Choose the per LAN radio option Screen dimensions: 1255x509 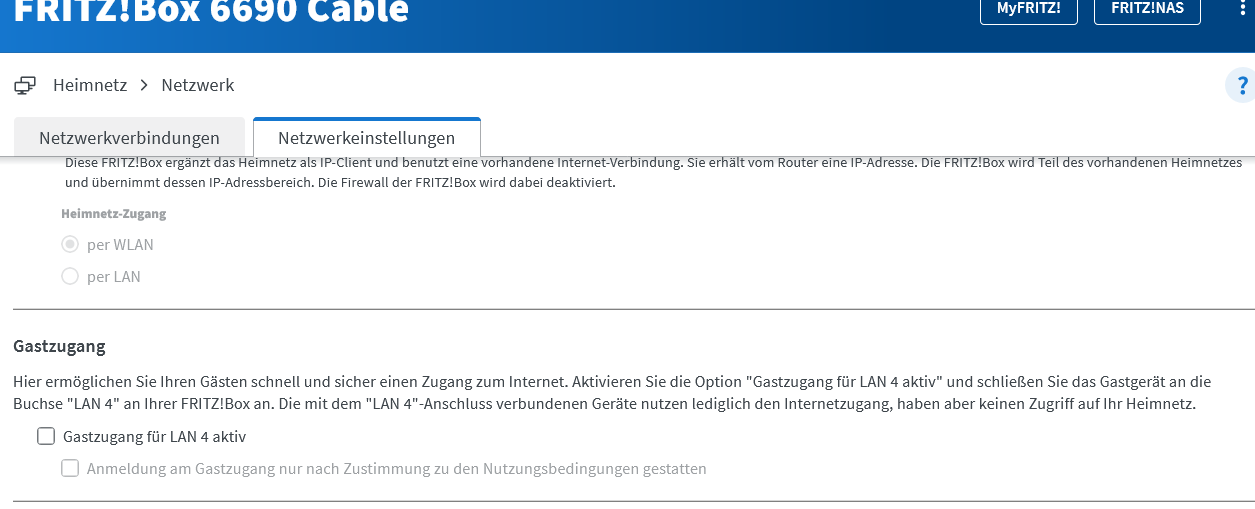(x=70, y=276)
